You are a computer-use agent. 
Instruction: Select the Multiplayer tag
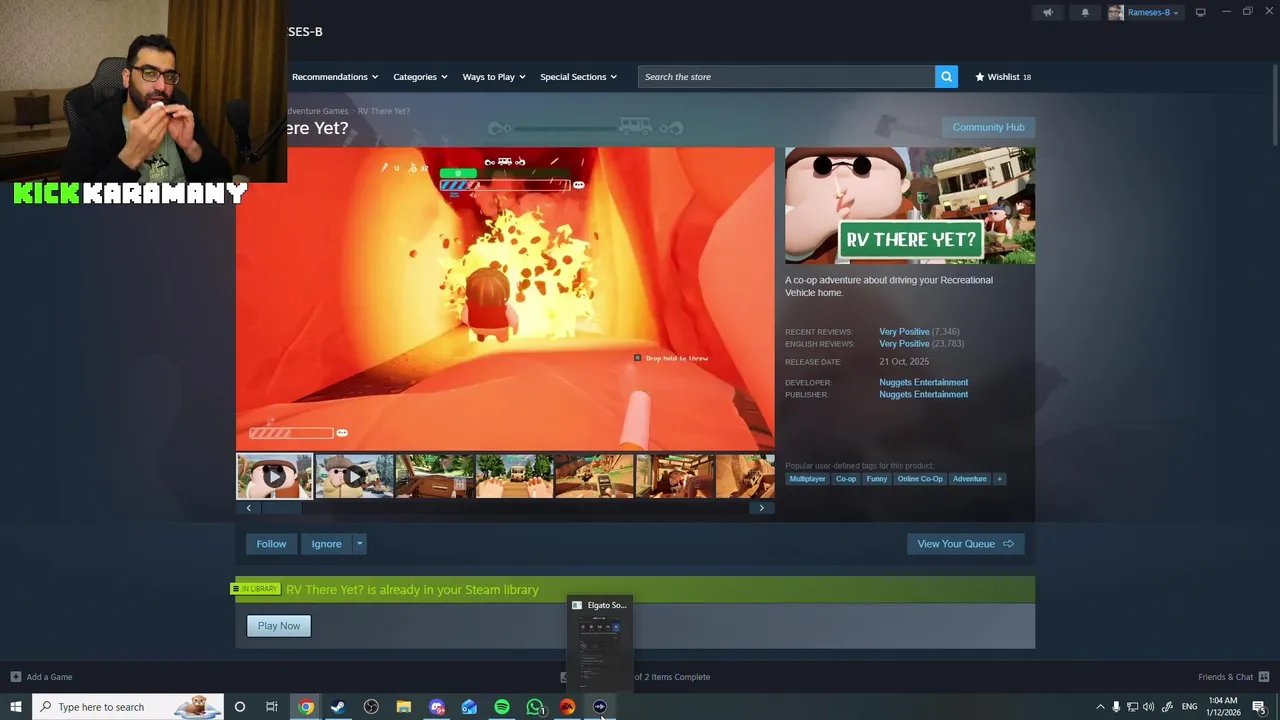[807, 479]
